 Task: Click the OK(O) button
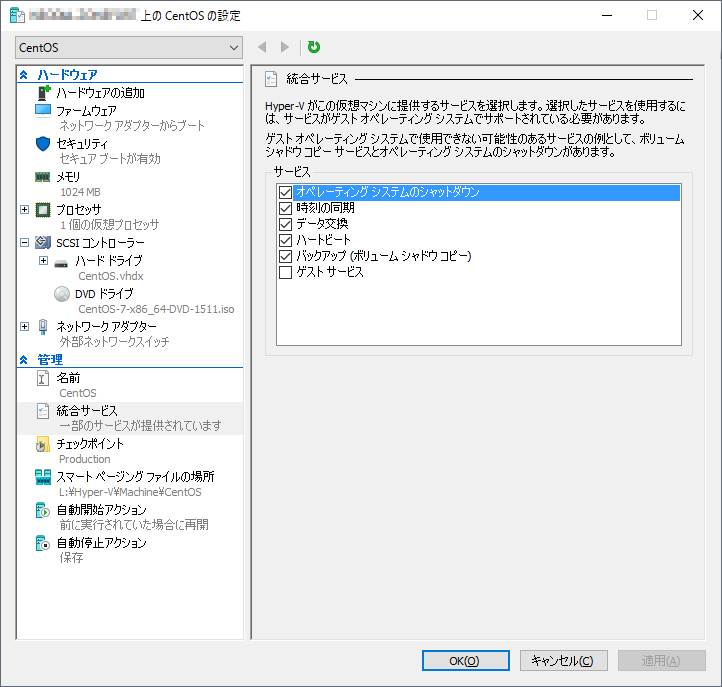466,661
